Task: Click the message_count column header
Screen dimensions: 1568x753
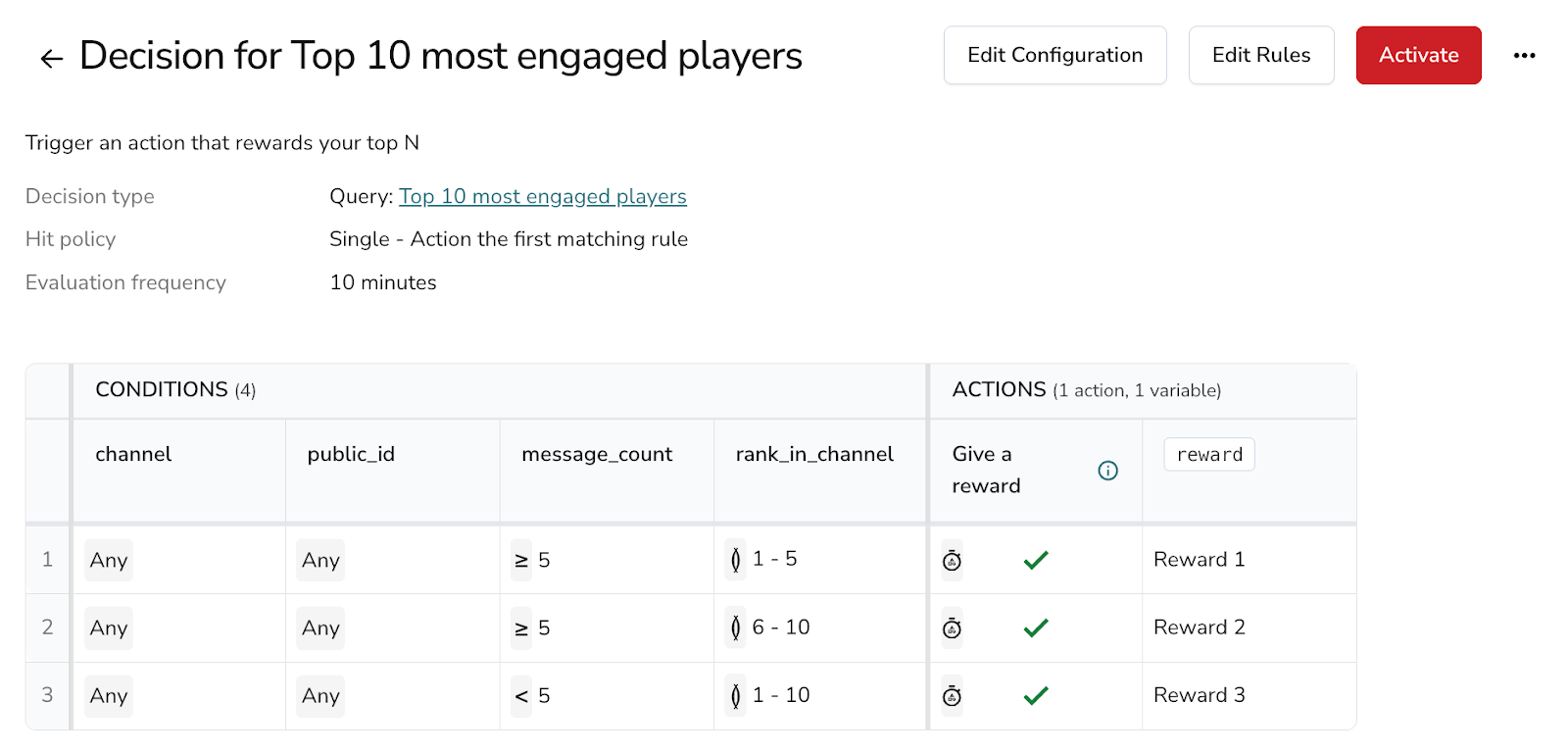Action: click(x=597, y=454)
